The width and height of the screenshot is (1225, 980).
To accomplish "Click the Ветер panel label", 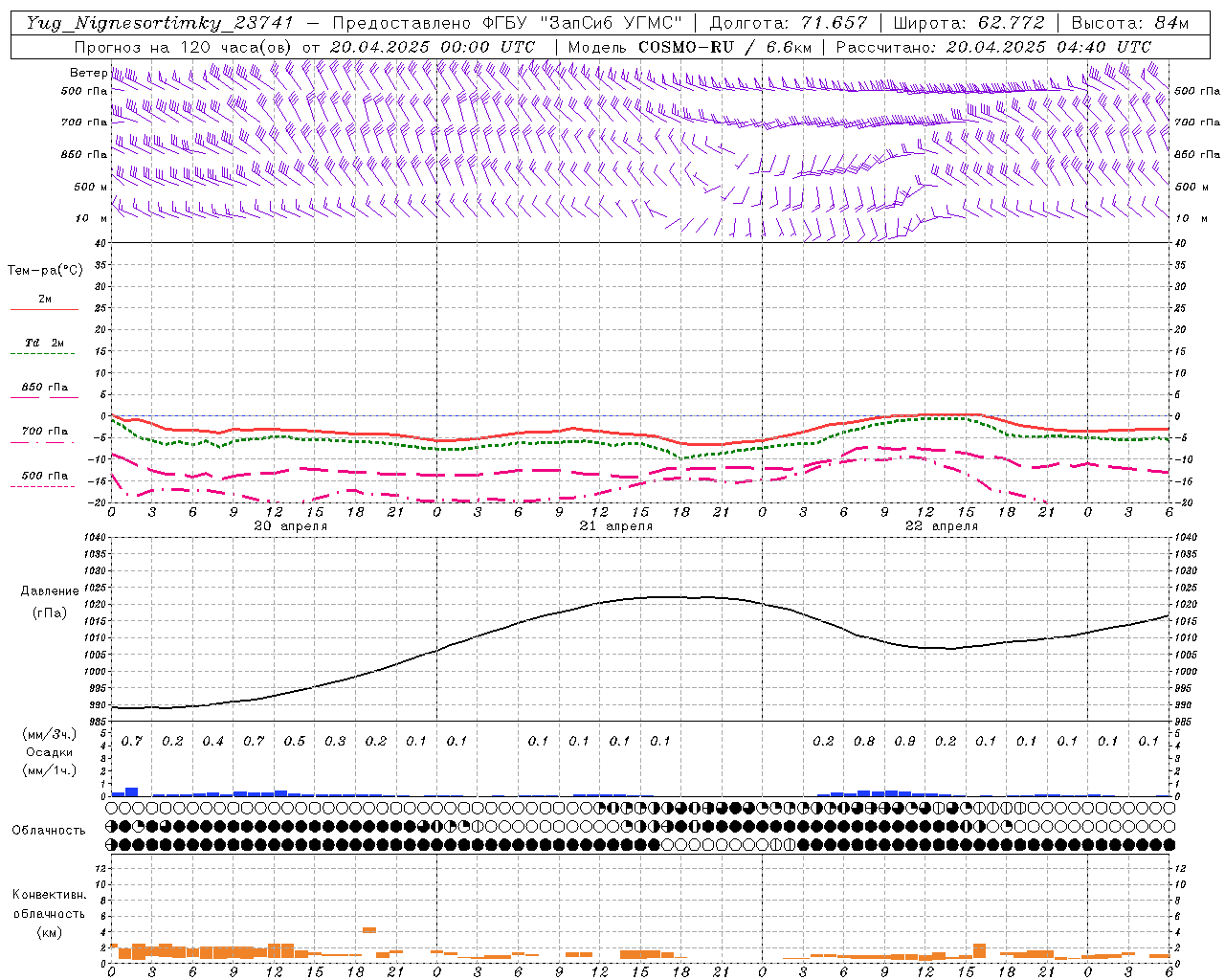I will (x=89, y=73).
